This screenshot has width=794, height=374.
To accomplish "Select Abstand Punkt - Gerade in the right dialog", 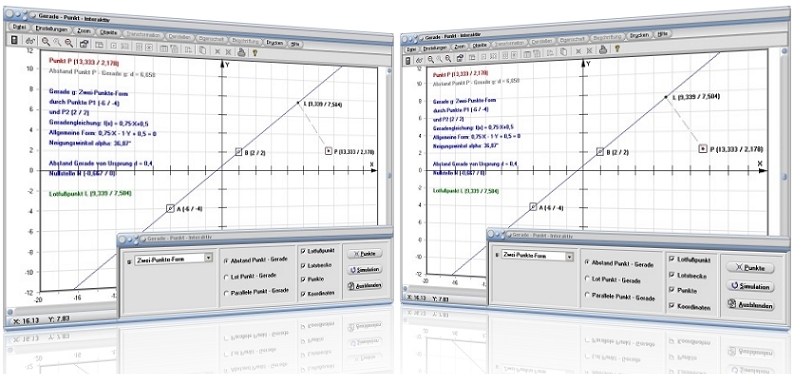I will click(x=587, y=262).
